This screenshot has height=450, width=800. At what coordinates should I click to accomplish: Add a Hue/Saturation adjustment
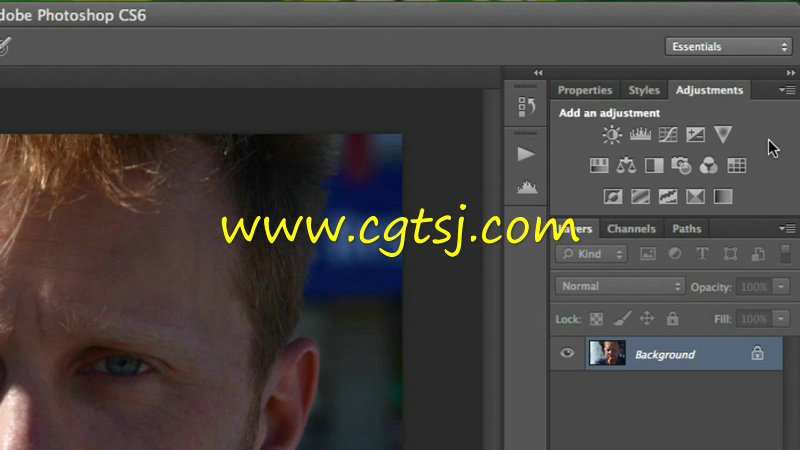(599, 165)
